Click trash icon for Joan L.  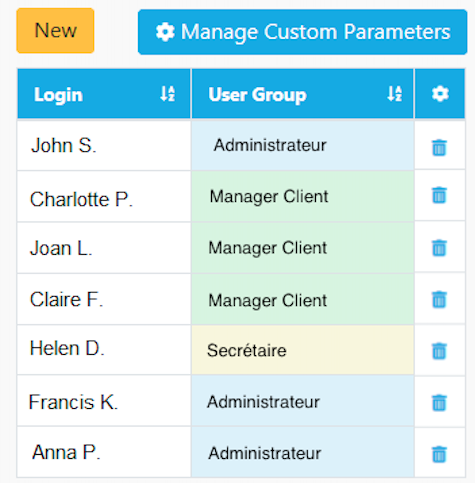(x=439, y=248)
